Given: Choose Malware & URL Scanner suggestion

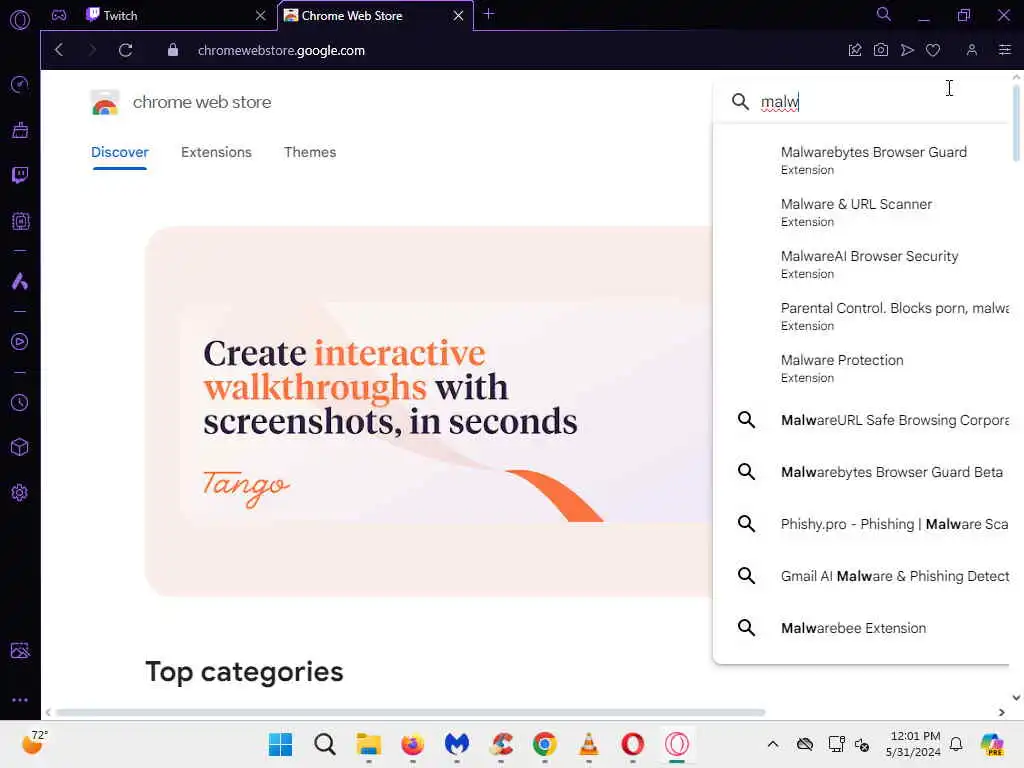Looking at the screenshot, I should (862, 212).
